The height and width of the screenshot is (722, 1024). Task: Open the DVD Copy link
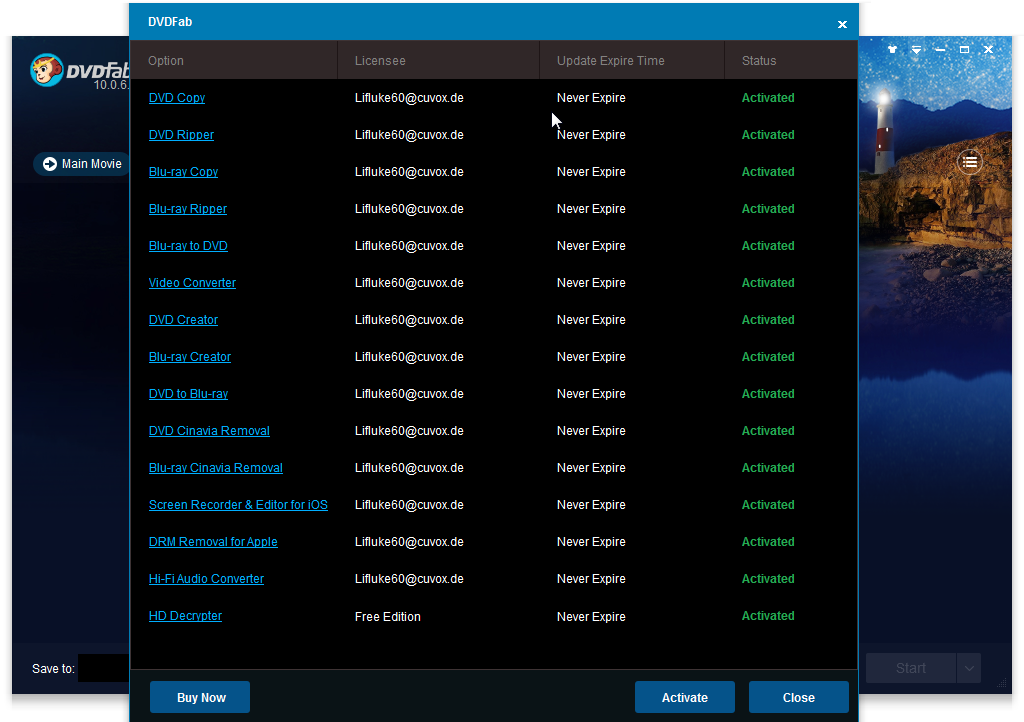click(176, 97)
